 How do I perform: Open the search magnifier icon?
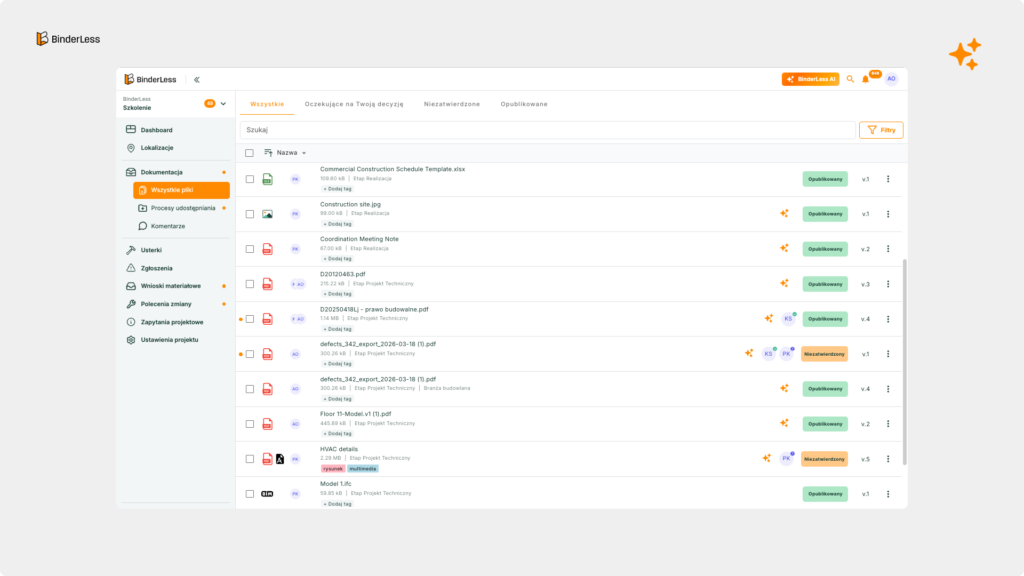pyautogui.click(x=848, y=78)
